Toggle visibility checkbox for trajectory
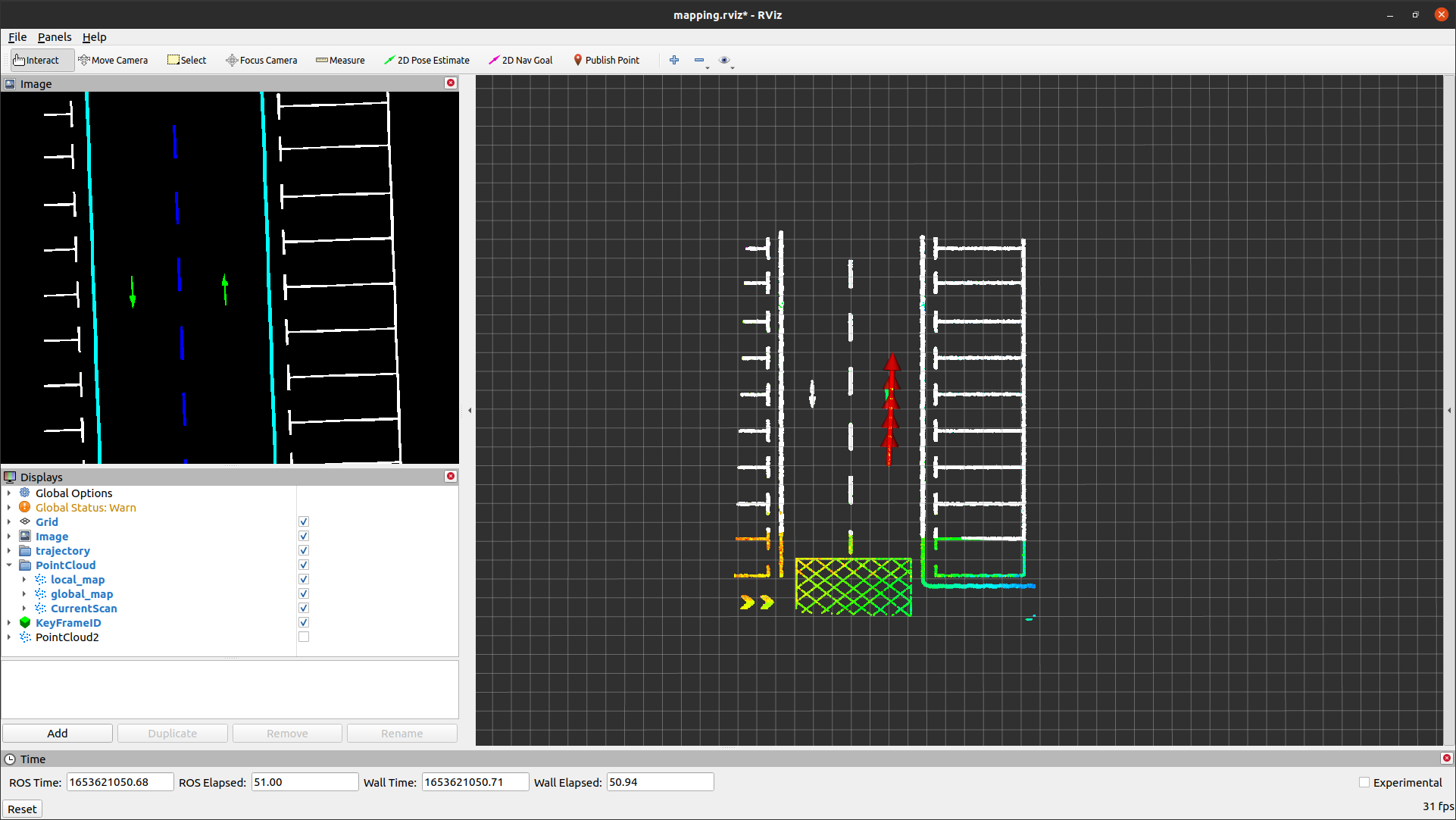Image resolution: width=1456 pixels, height=820 pixels. [x=304, y=551]
